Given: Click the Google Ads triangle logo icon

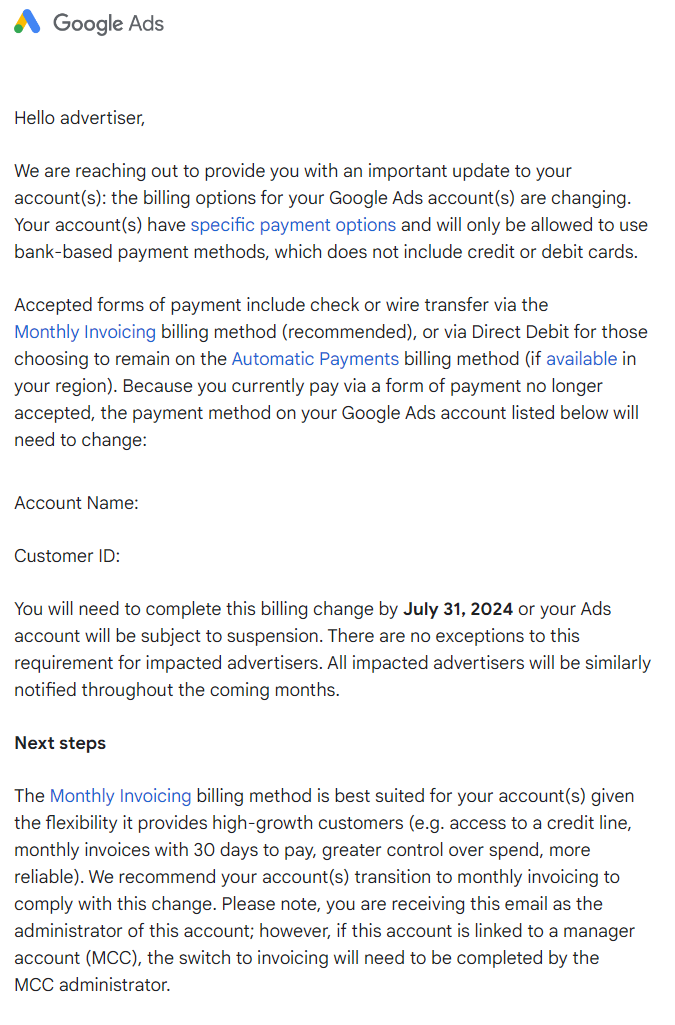Looking at the screenshot, I should click(x=27, y=22).
